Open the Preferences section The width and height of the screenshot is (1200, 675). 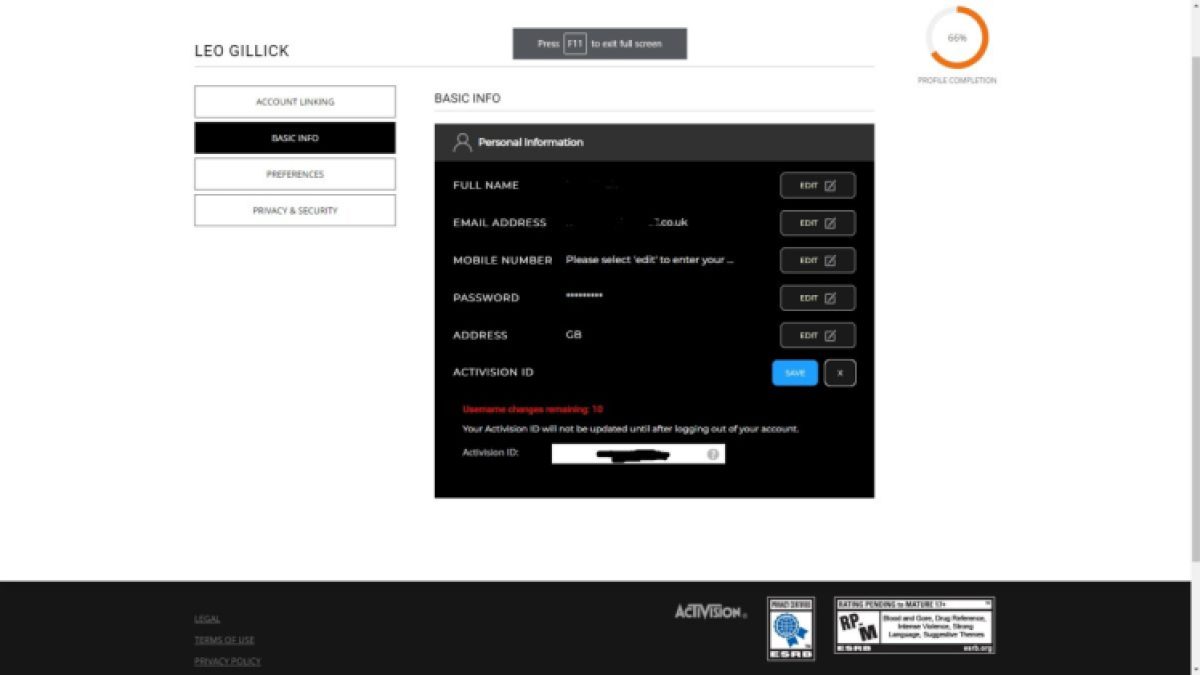(295, 174)
